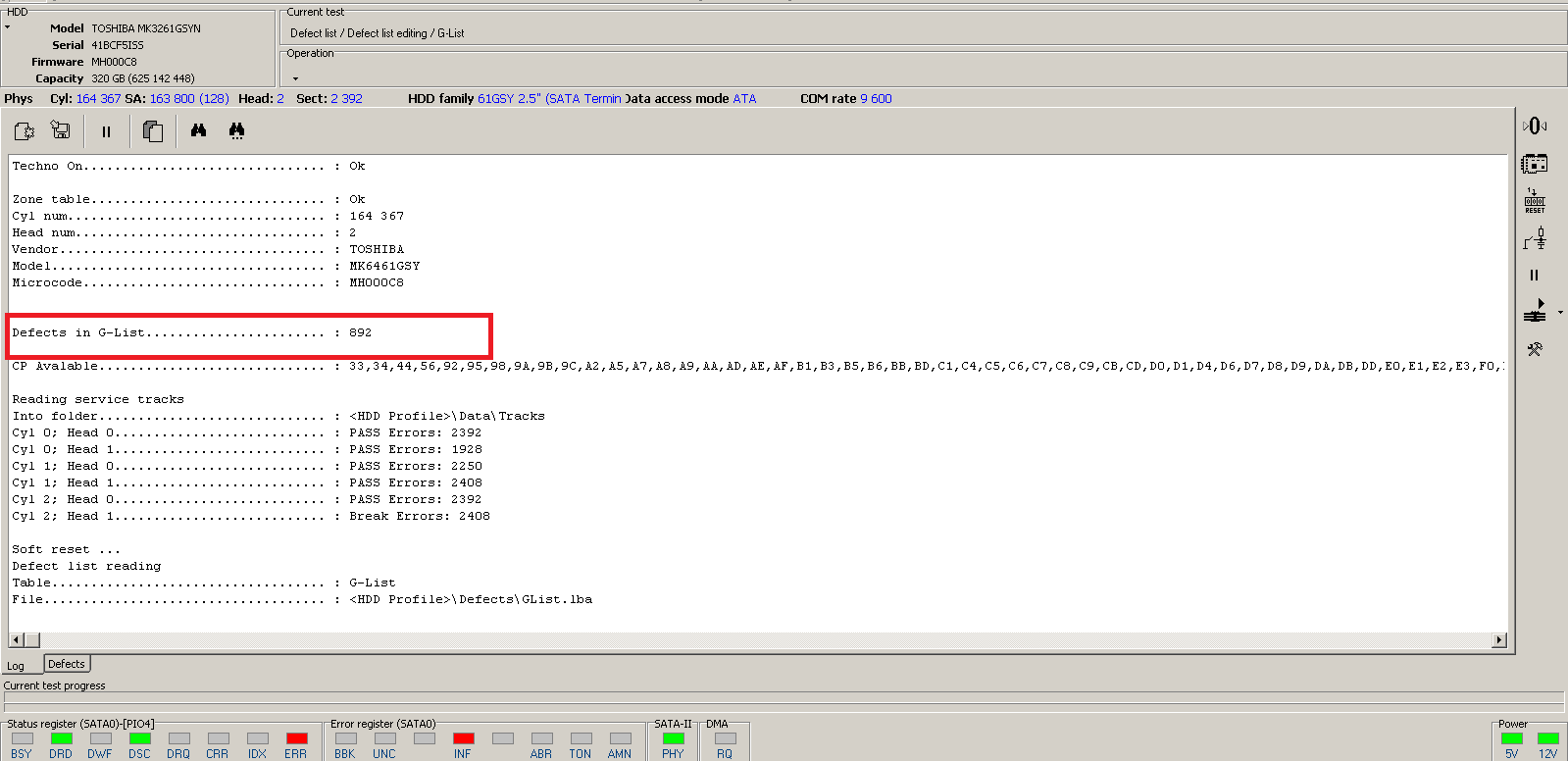Click the Cyl value 164 367 in Phys bar
Viewport: 1568px width, 761px height.
98,99
